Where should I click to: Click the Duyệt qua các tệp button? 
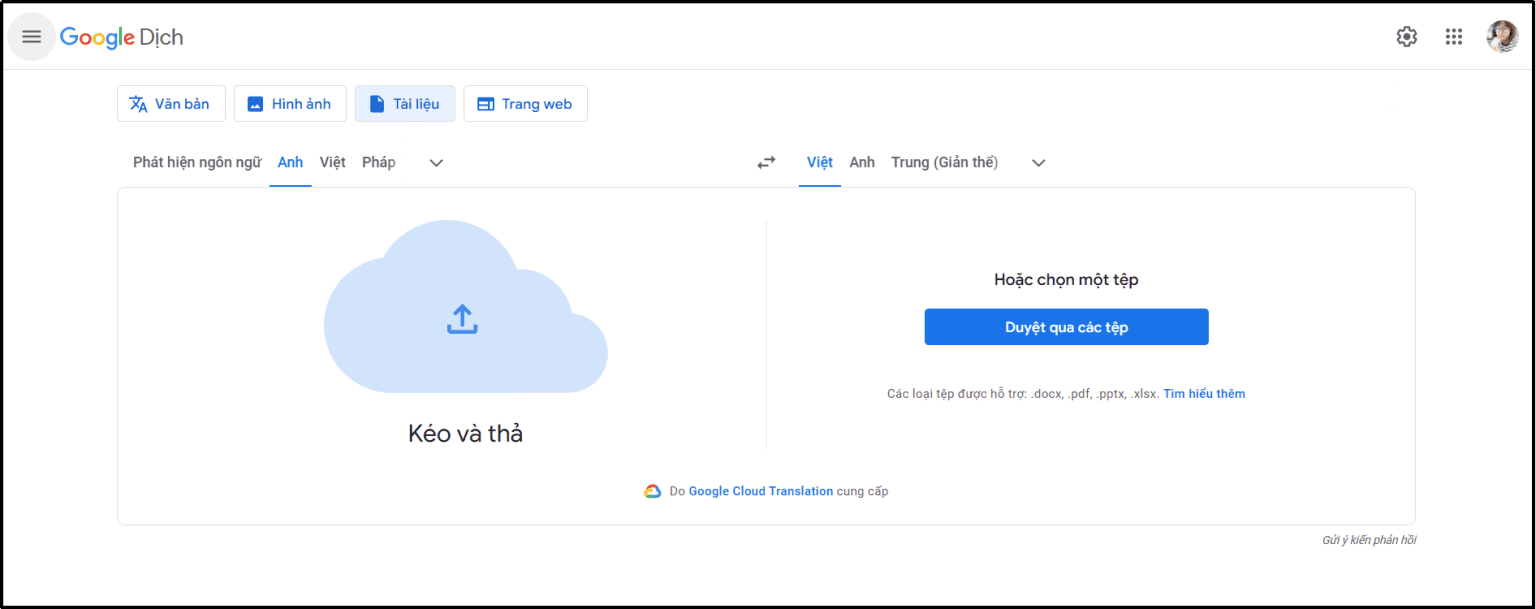[x=1066, y=326]
